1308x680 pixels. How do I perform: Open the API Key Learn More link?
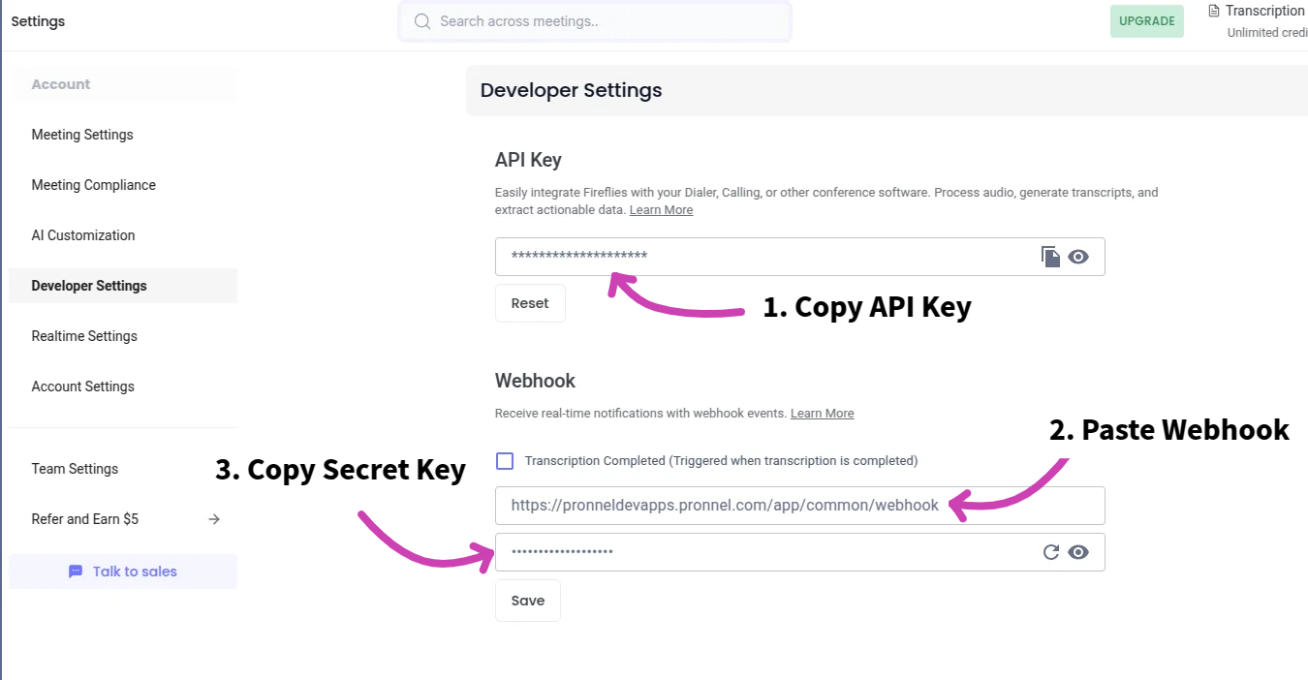click(661, 209)
